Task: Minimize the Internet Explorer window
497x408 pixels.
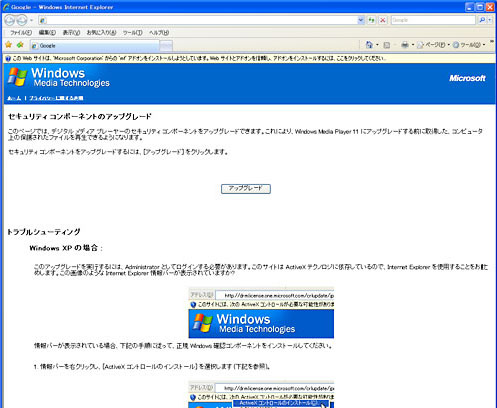Action: click(x=470, y=7)
